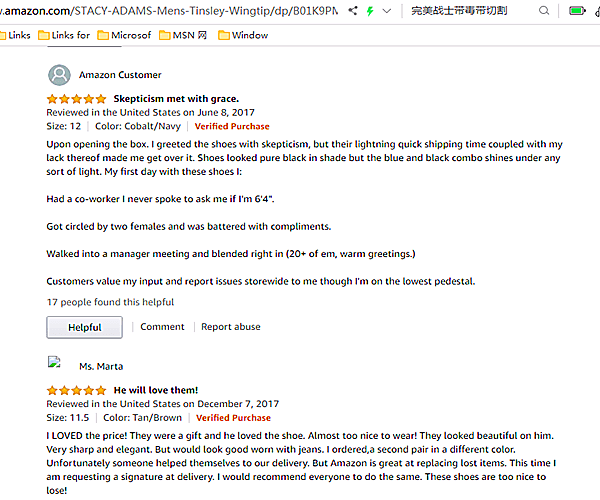Open the MSN bookmark folder
The image size is (600, 500).
178,35
